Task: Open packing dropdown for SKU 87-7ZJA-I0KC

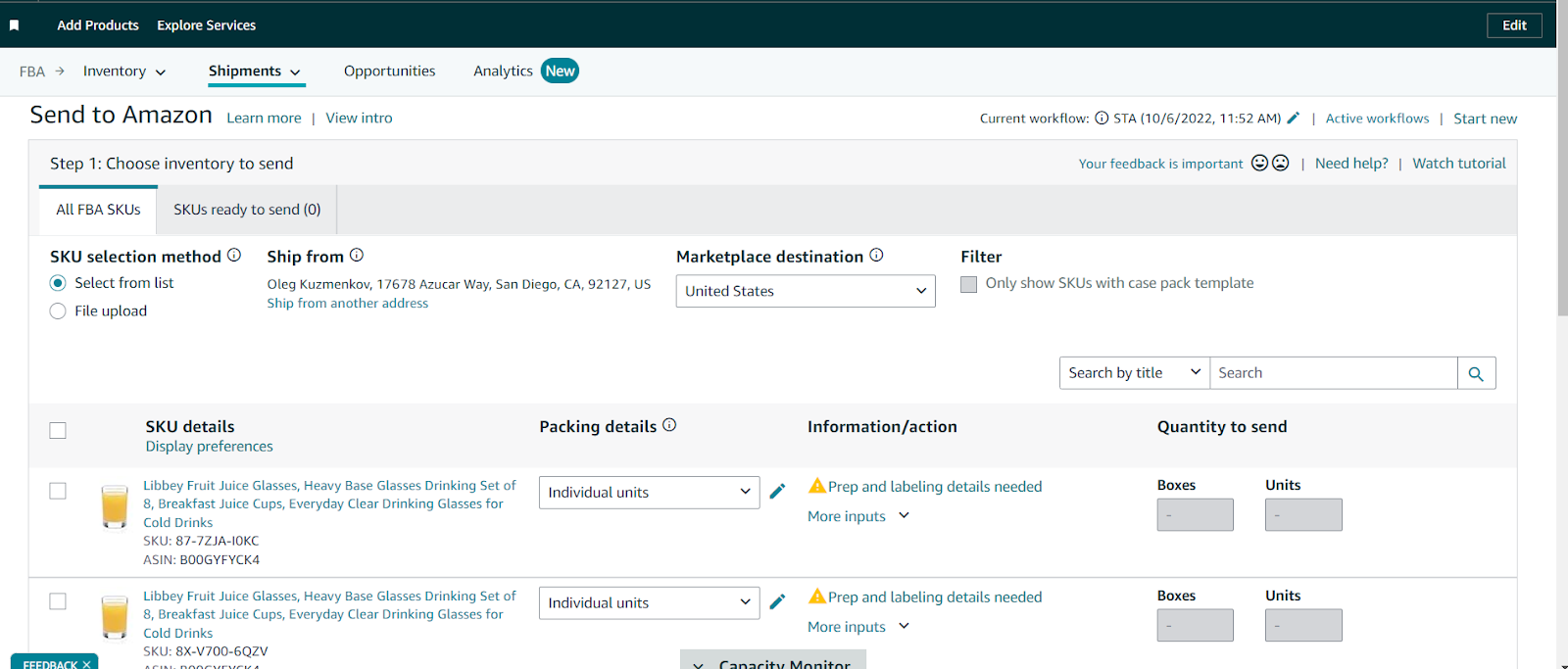Action: click(649, 493)
